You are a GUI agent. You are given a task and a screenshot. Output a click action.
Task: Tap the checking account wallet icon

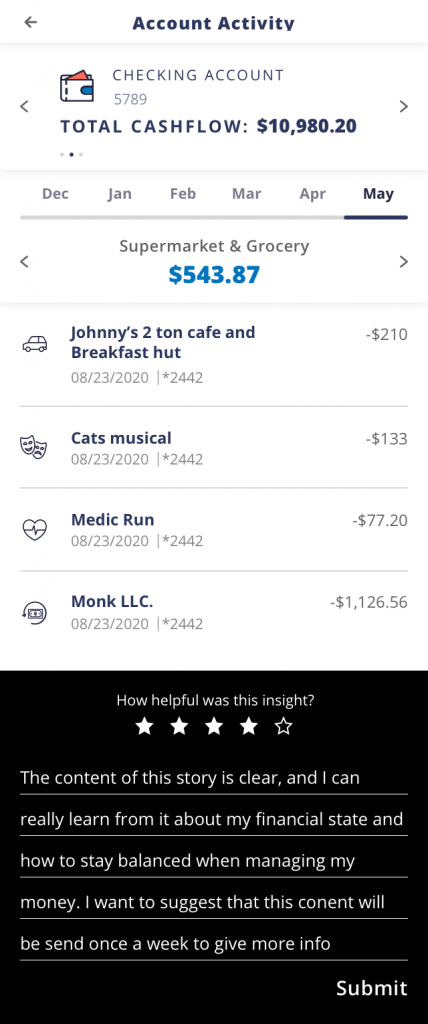76,87
